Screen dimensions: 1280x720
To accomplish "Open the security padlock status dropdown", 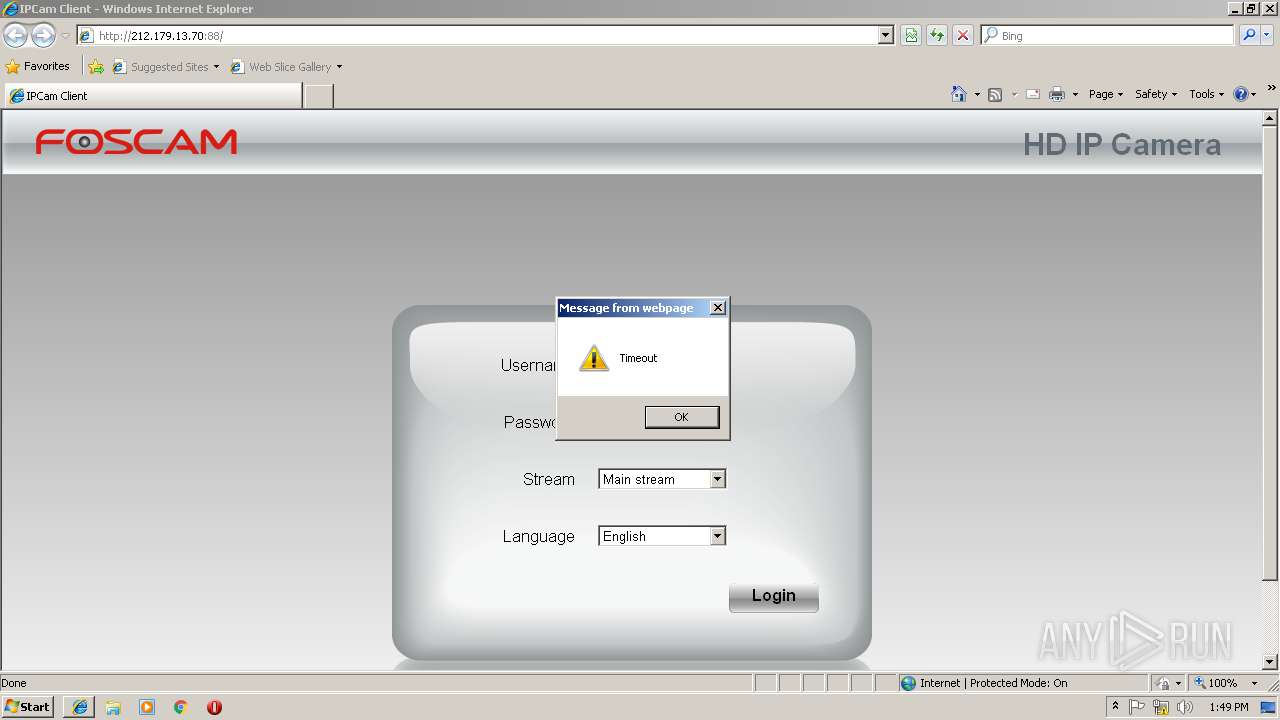I will (1168, 683).
